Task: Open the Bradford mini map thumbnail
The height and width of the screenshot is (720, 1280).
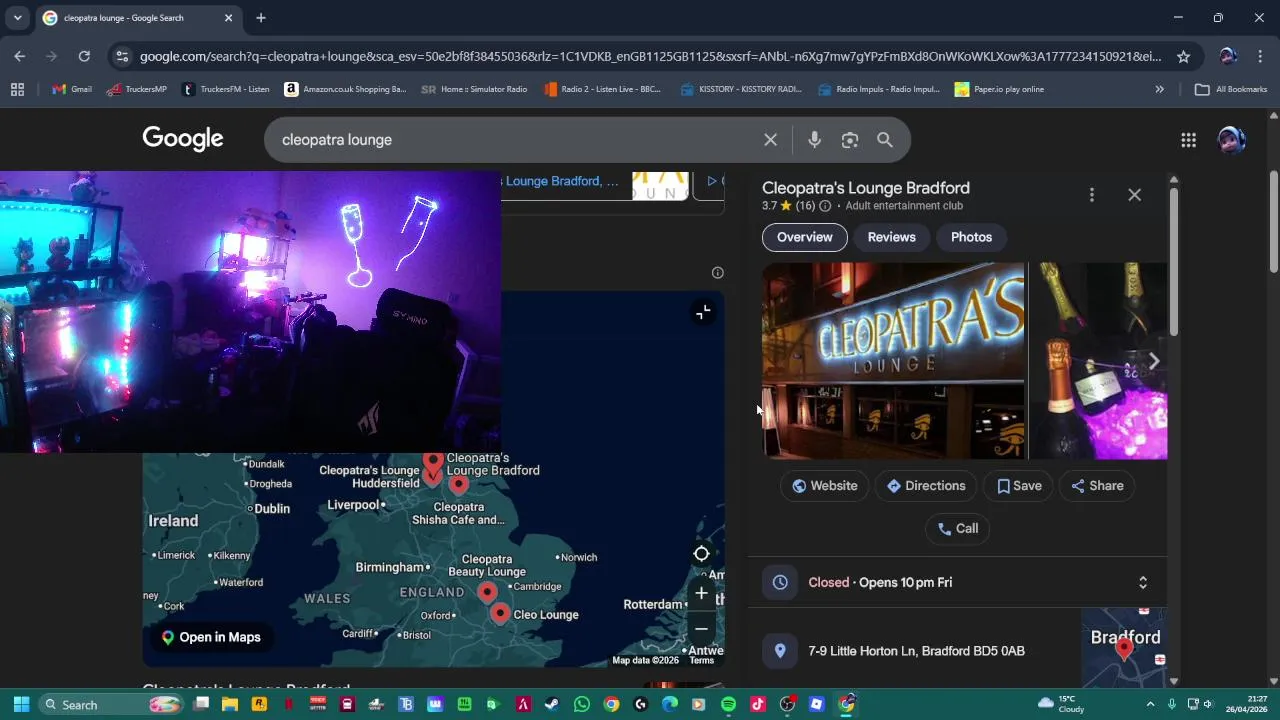Action: pos(1124,647)
